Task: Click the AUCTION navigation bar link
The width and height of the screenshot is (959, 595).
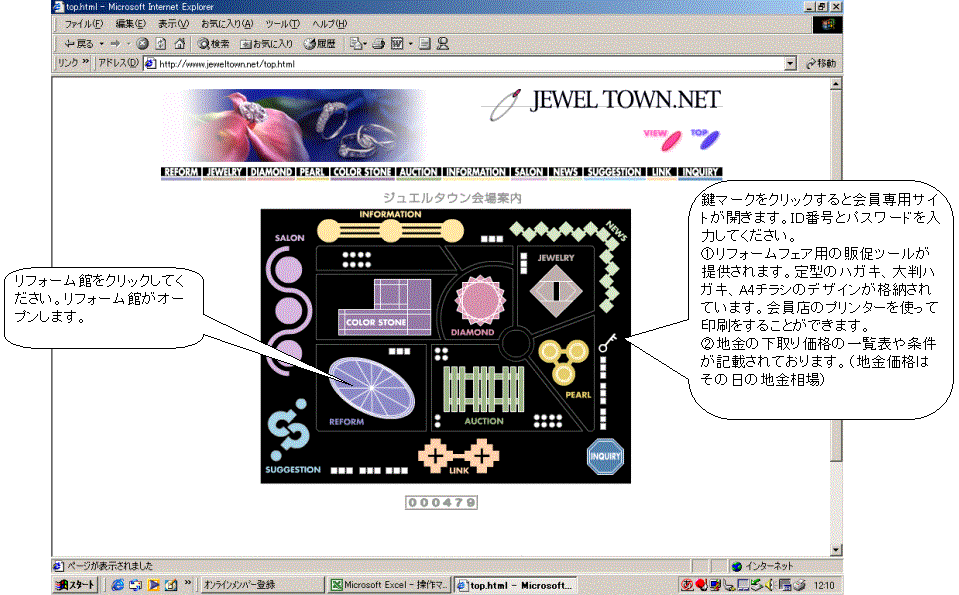Action: point(418,172)
